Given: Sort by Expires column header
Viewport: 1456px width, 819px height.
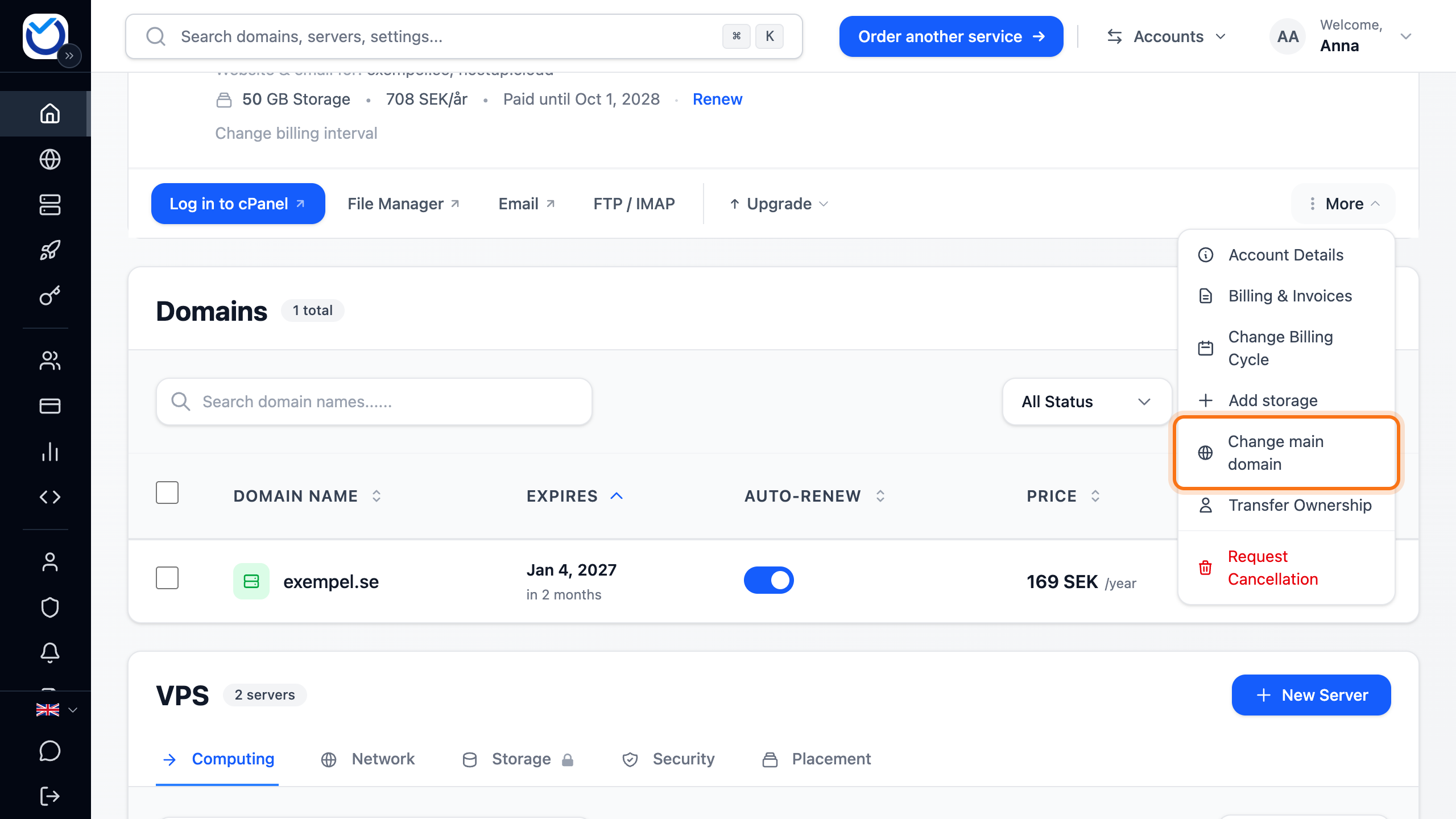Looking at the screenshot, I should coord(574,496).
